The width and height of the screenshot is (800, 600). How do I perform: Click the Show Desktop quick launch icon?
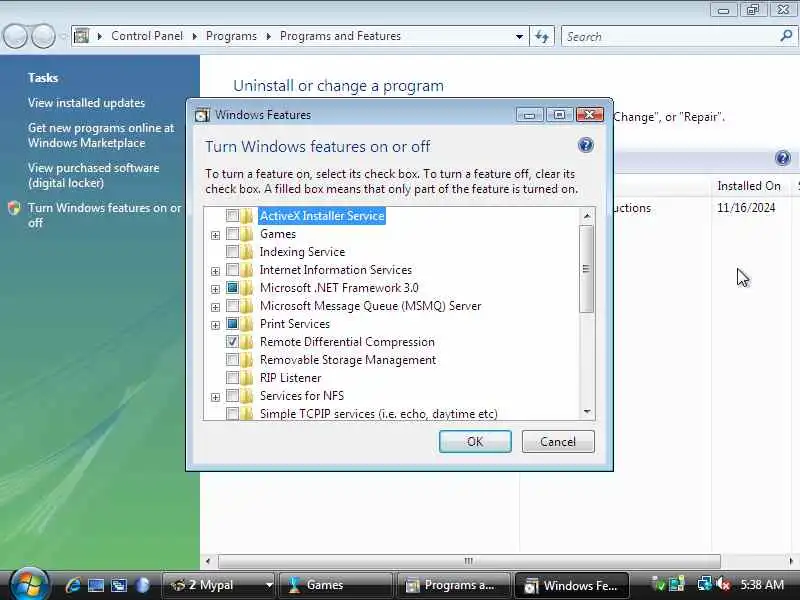[x=96, y=585]
